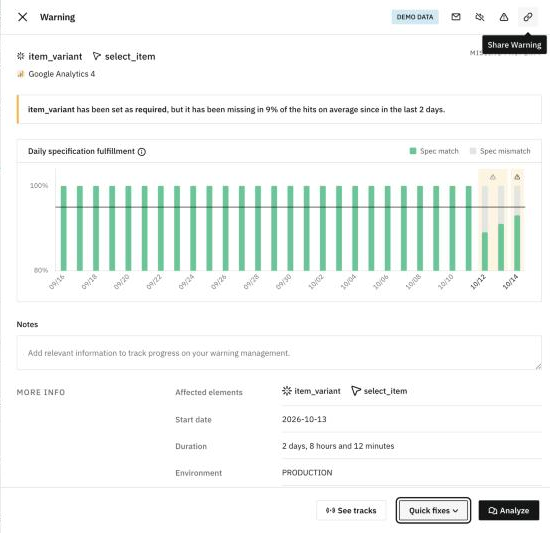Click the chart bar for 09/16
This screenshot has height=533, width=550.
pyautogui.click(x=63, y=228)
